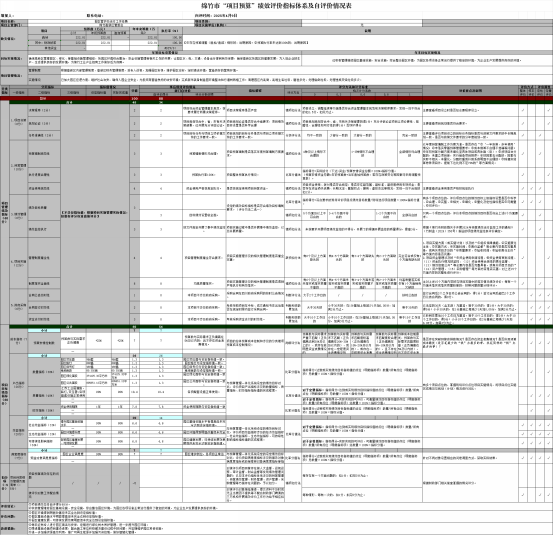This screenshot has height=535, width=553.
Task: Click the 管理制度 label cell
Action: click(x=44, y=71)
